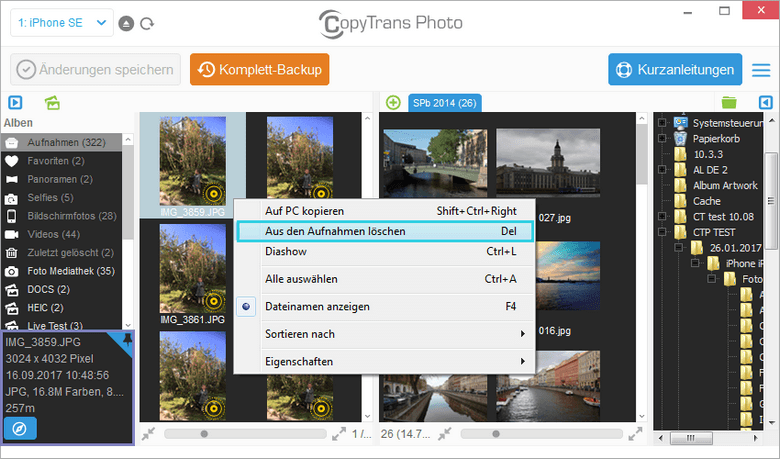
Task: Select IMG_3861.JPG thumbnail
Action: click(x=193, y=269)
